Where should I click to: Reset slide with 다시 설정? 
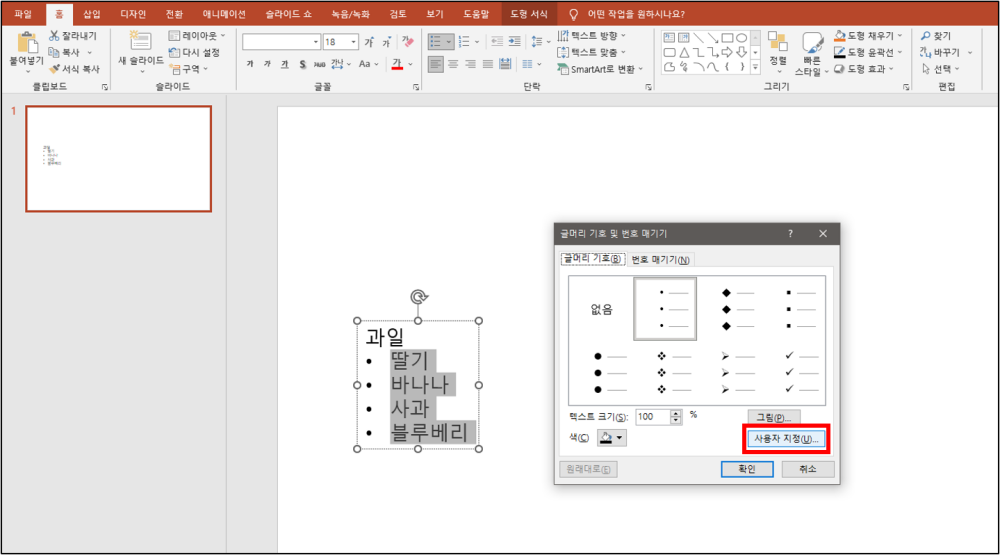[x=195, y=52]
